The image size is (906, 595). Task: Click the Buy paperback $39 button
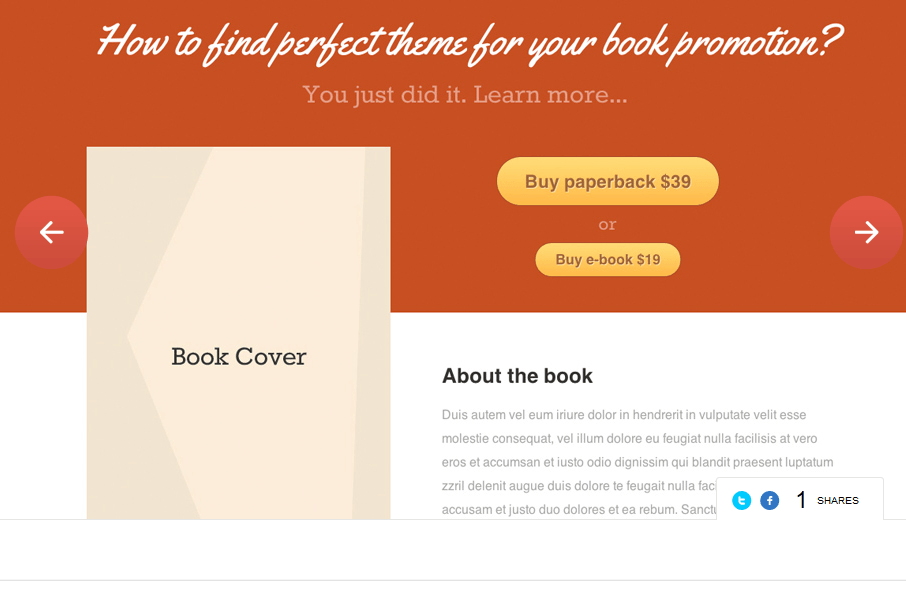point(607,181)
